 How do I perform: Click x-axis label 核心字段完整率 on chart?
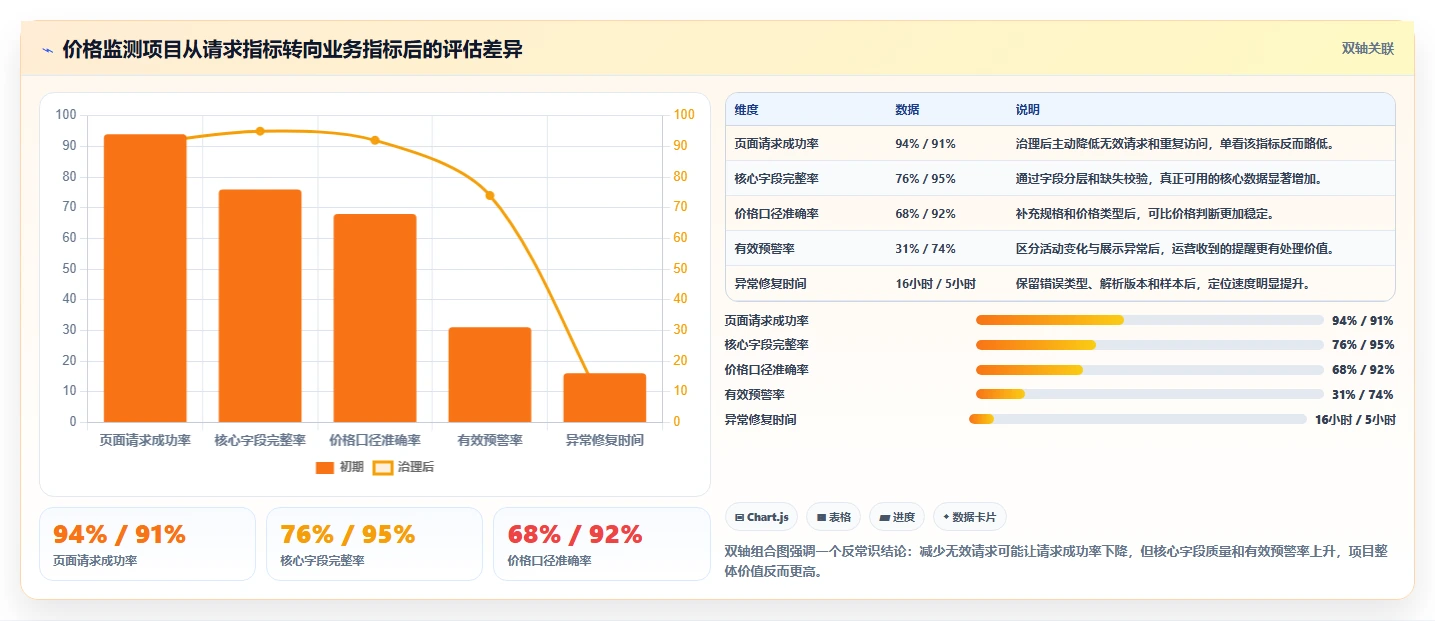pyautogui.click(x=260, y=440)
